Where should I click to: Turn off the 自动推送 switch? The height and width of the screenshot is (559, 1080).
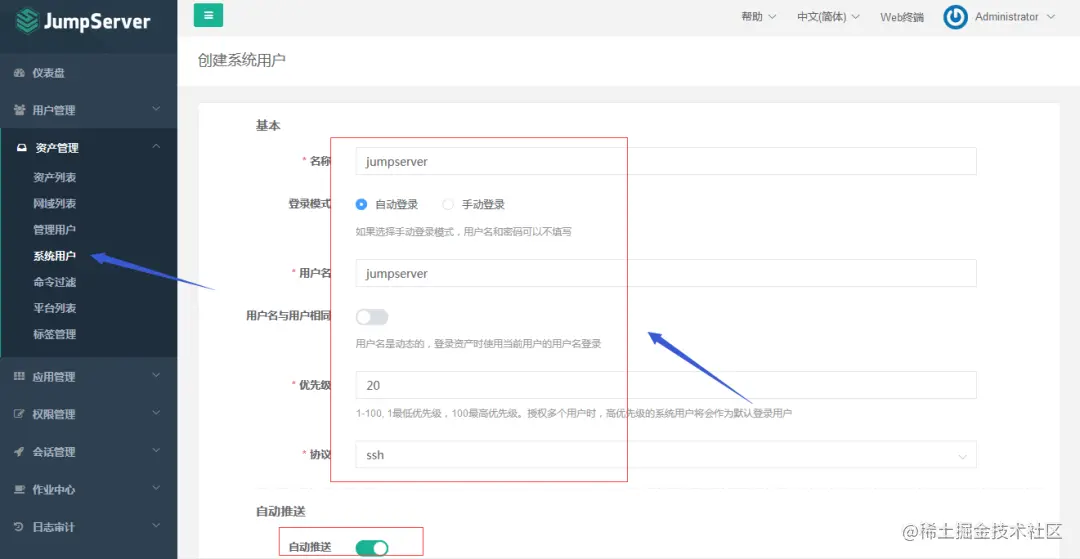372,548
